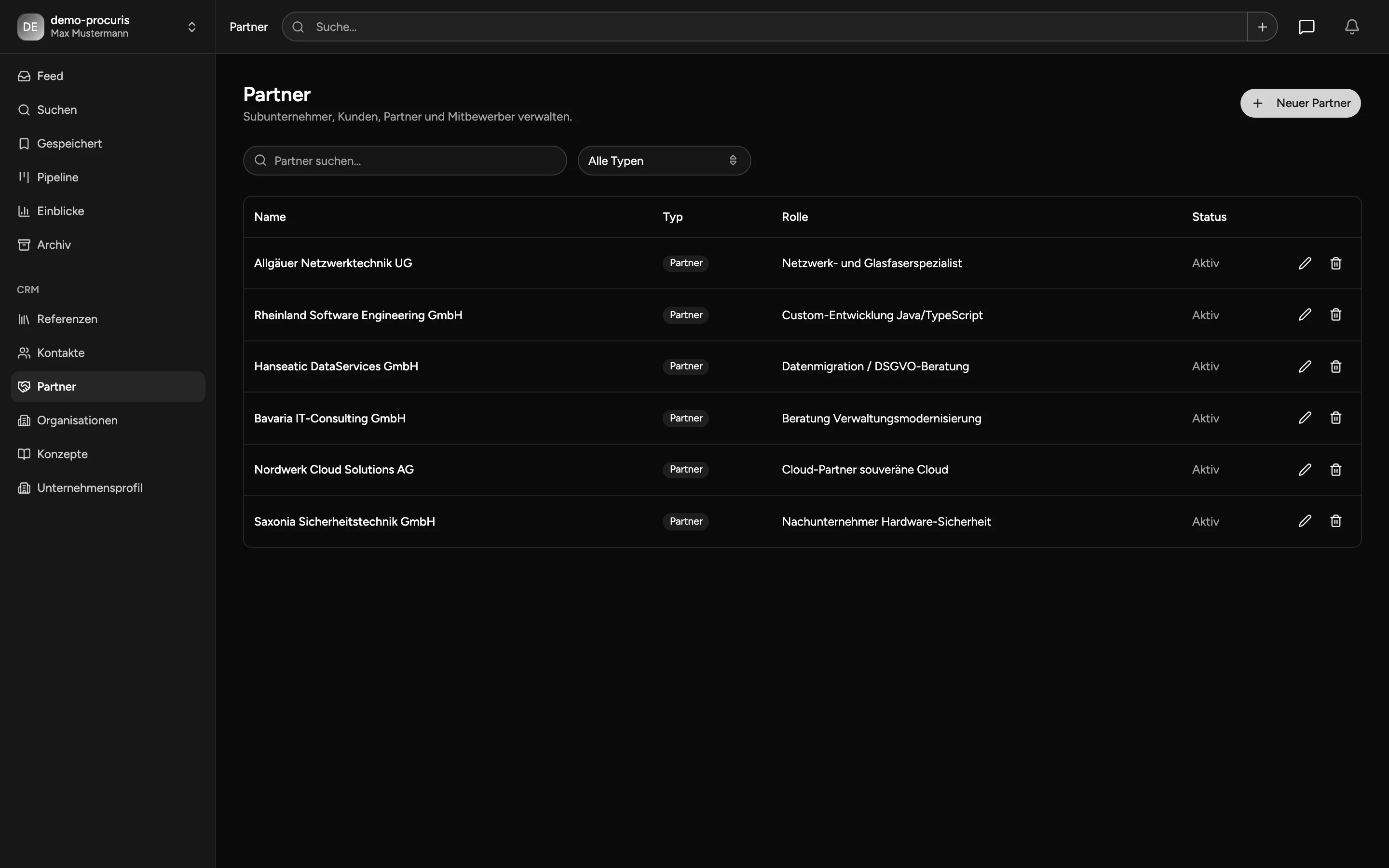
Task: Click the Partner suchen search field
Action: [x=405, y=161]
